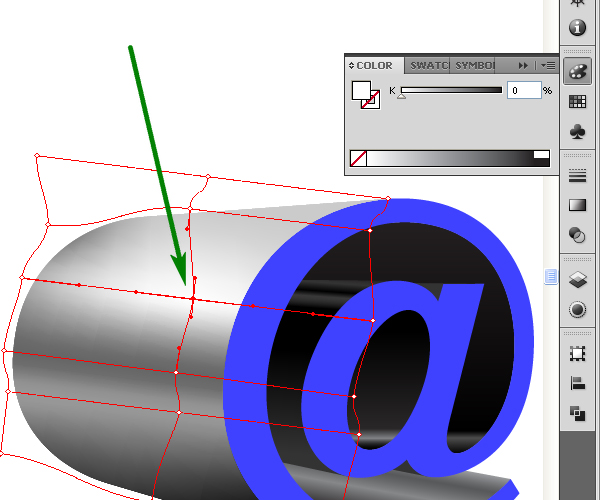Open the Appearance panel dock icon

pos(577,309)
